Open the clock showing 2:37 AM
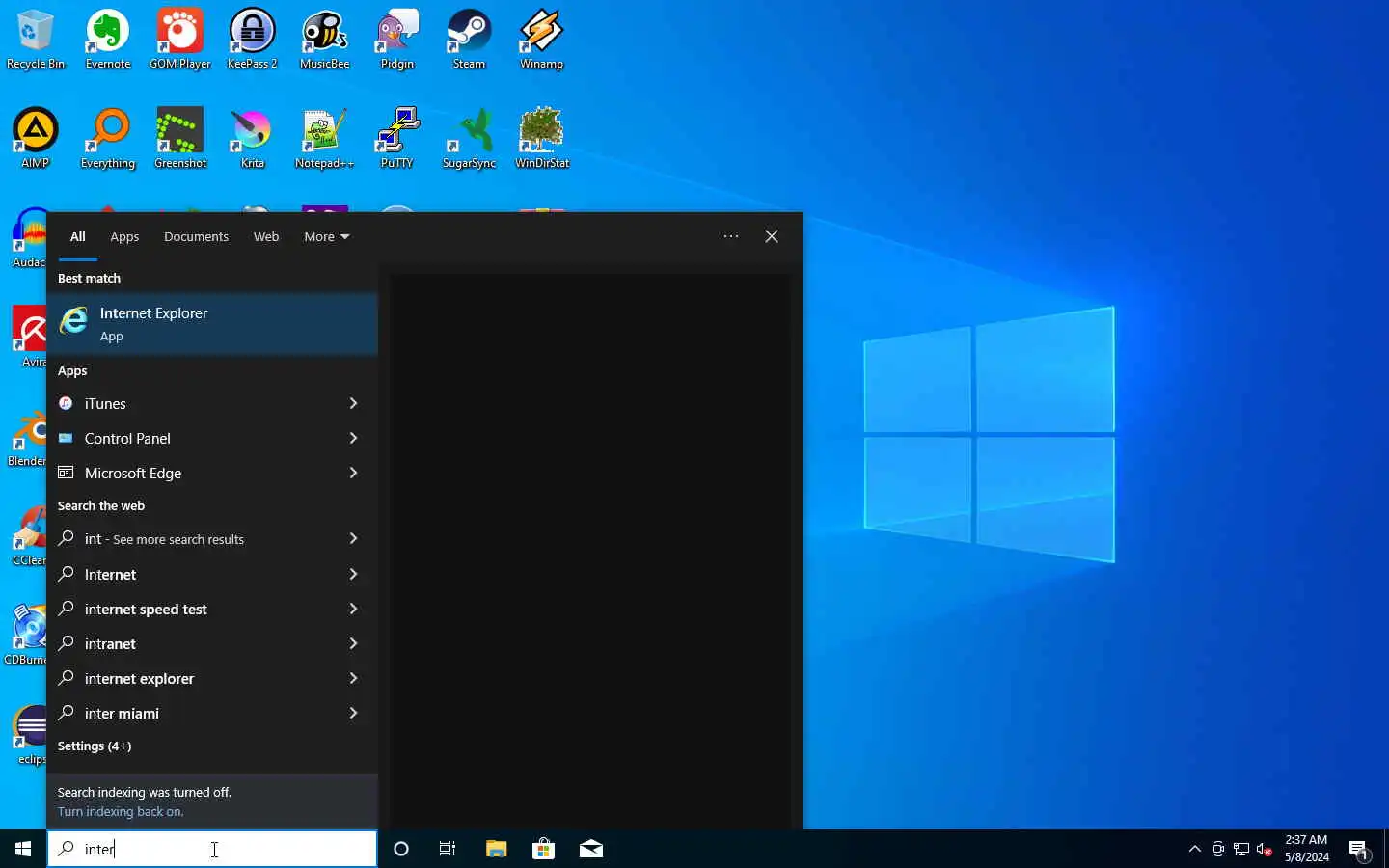 (1306, 849)
